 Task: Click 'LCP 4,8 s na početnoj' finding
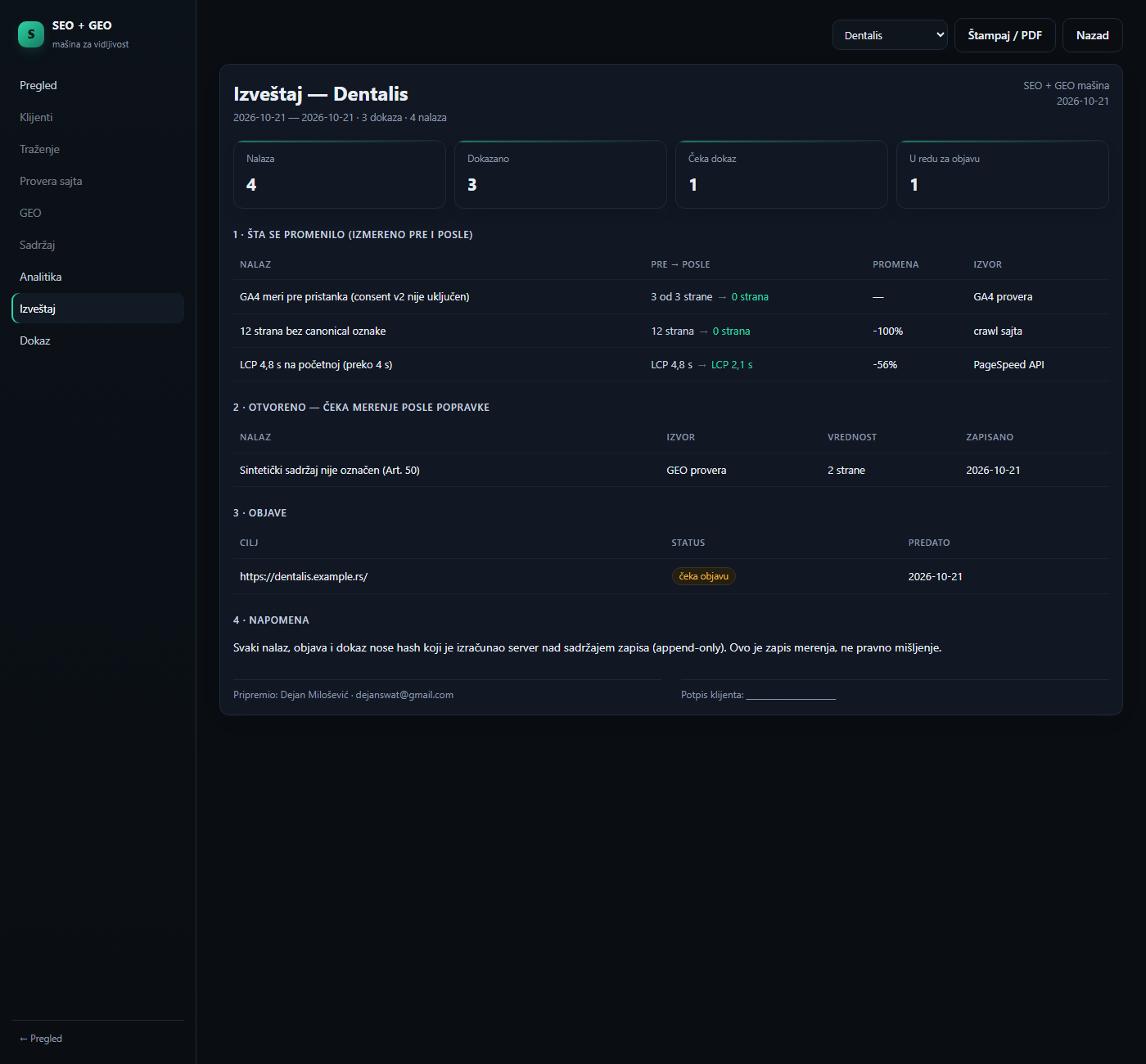[x=316, y=365]
